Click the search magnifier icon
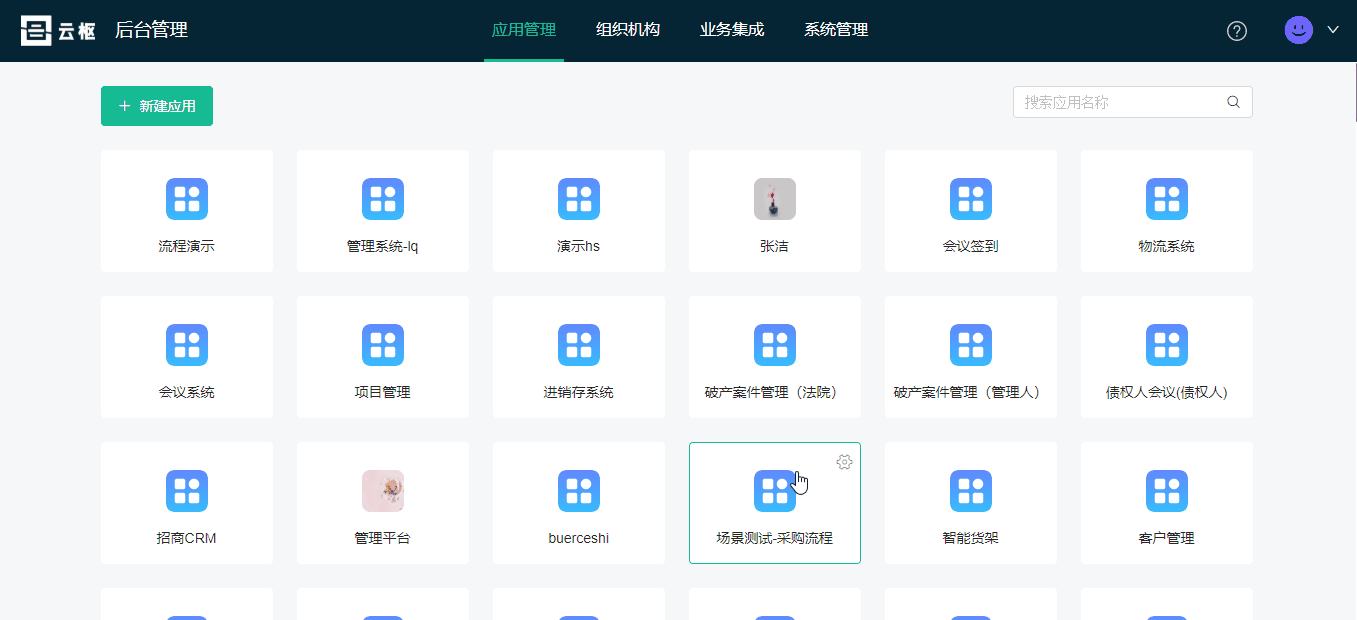Viewport: 1357px width, 620px height. pyautogui.click(x=1234, y=102)
